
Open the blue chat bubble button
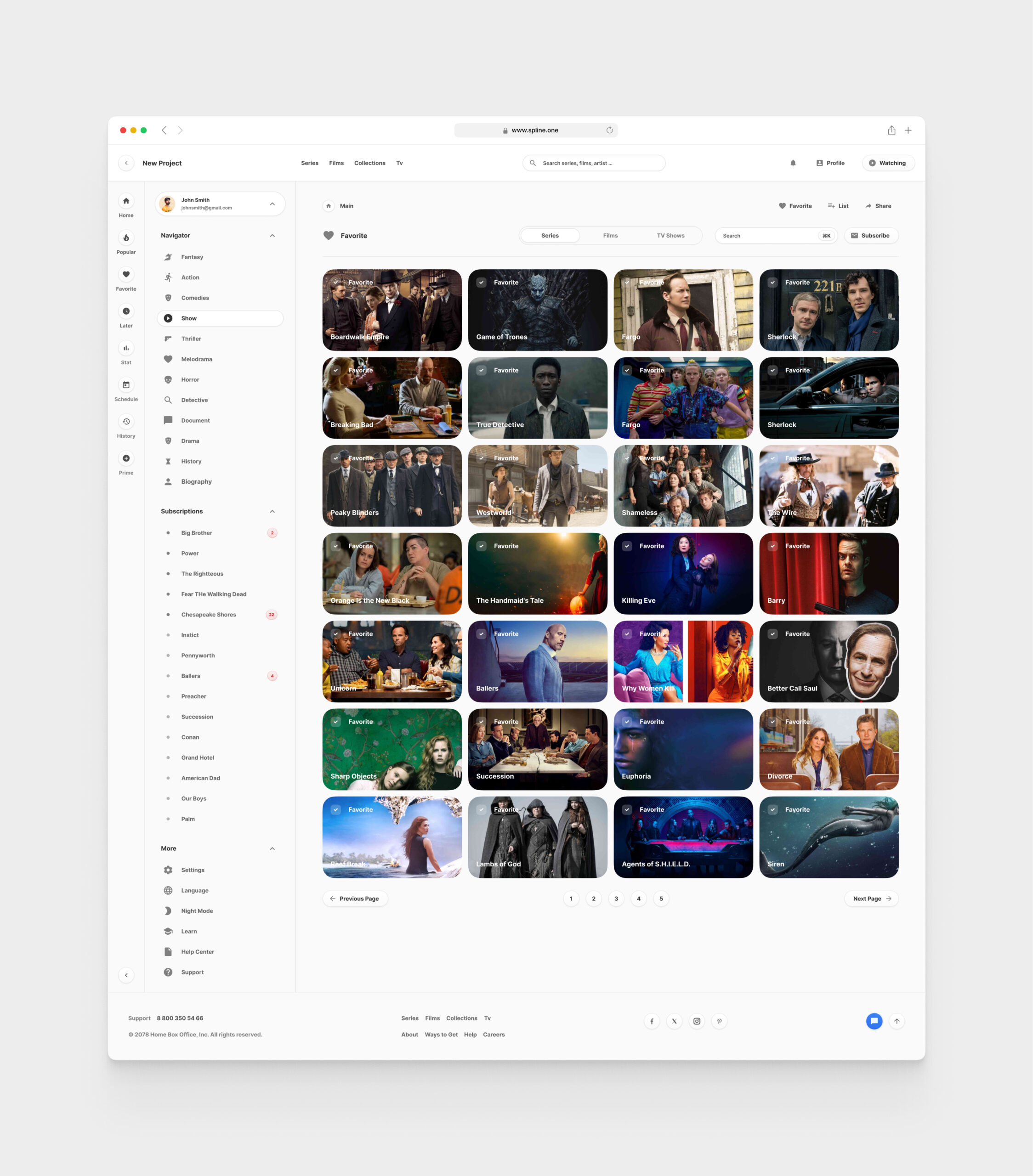pos(874,1021)
